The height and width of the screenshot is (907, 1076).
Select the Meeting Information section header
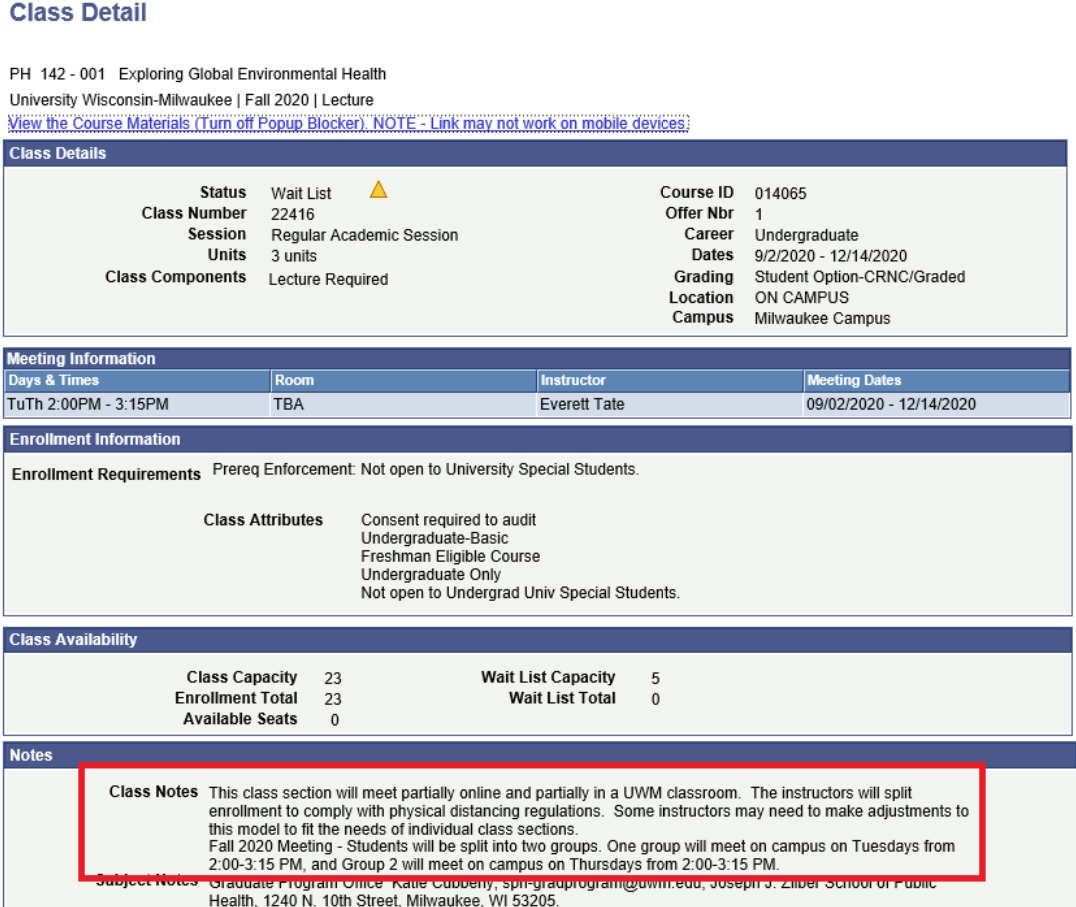point(82,358)
